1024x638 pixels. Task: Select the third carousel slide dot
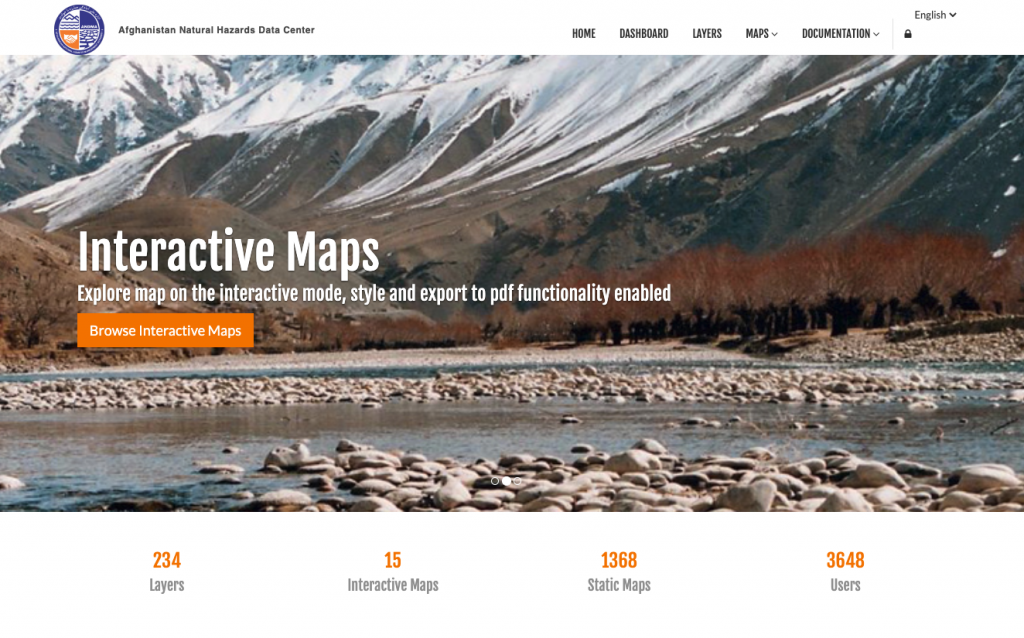point(517,481)
